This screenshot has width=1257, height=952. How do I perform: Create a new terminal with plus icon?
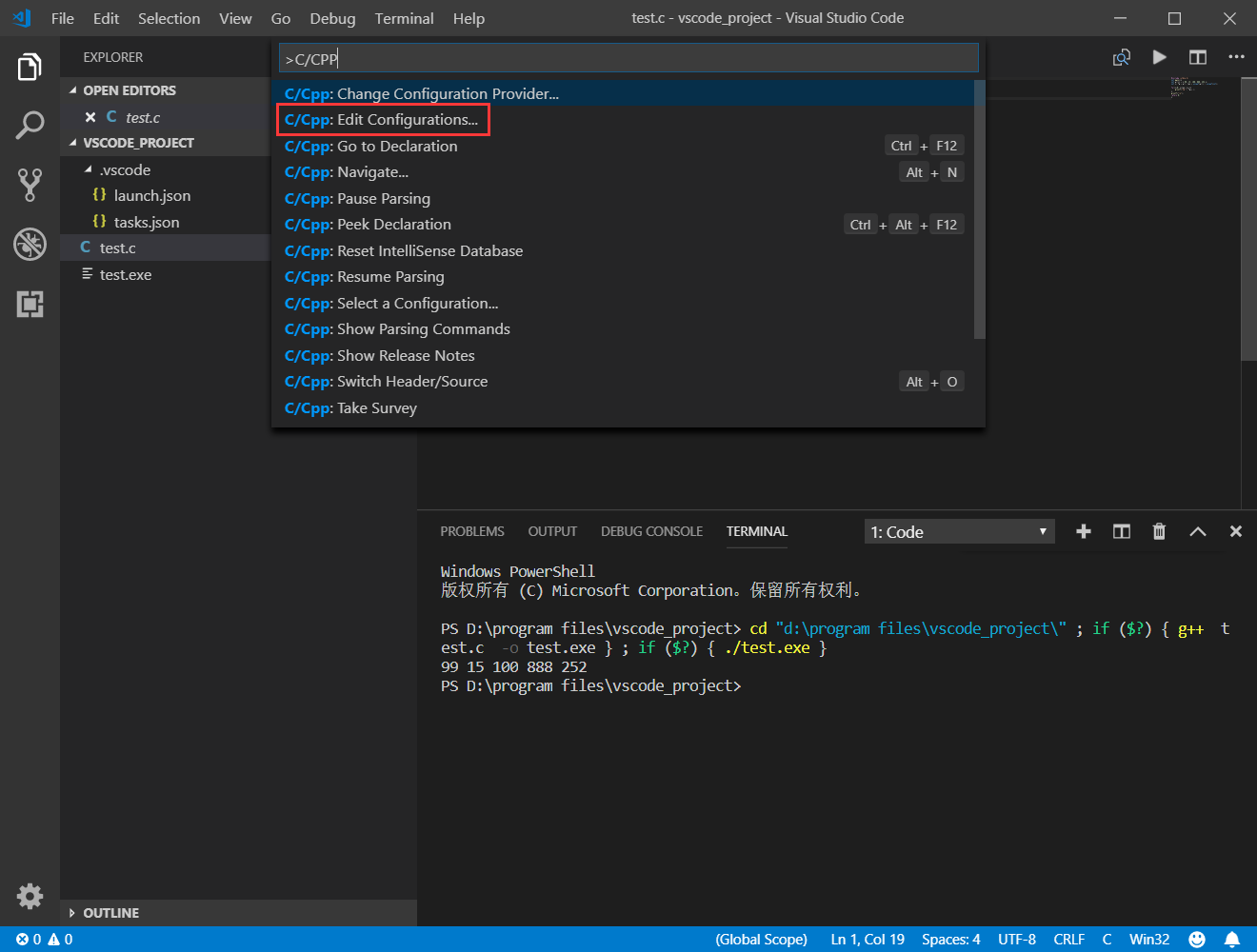1084,531
